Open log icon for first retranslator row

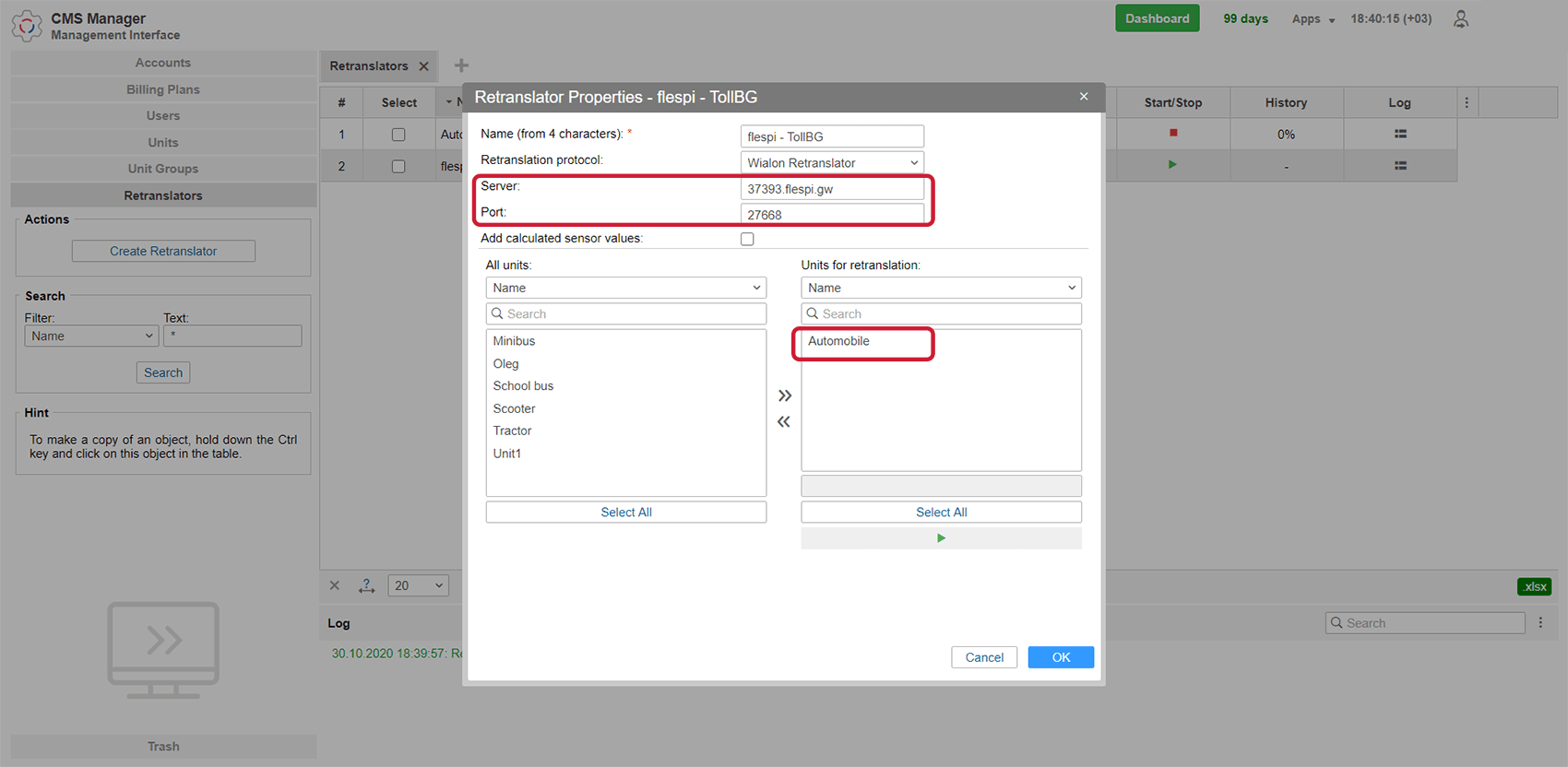1400,134
